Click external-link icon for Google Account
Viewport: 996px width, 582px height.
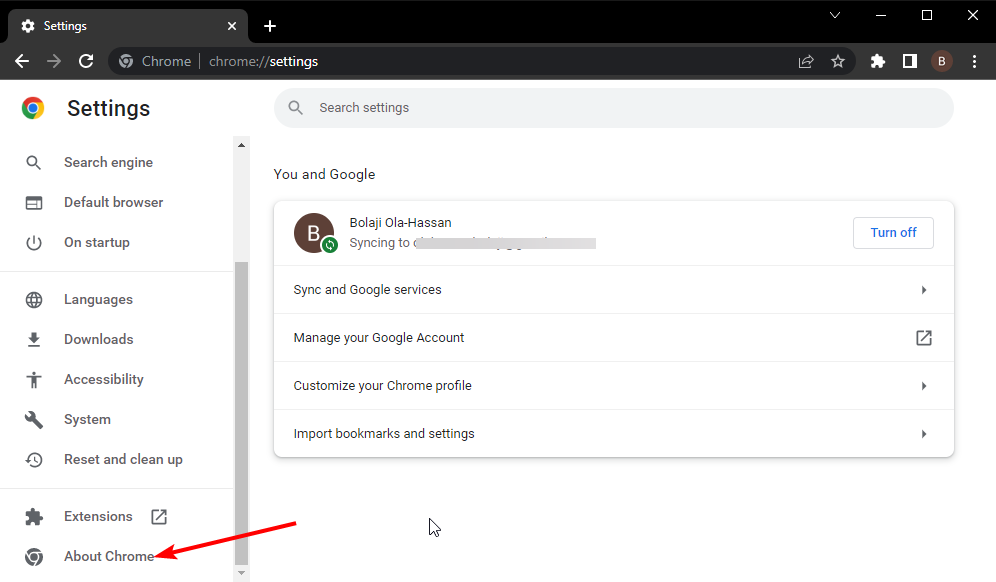tap(924, 338)
